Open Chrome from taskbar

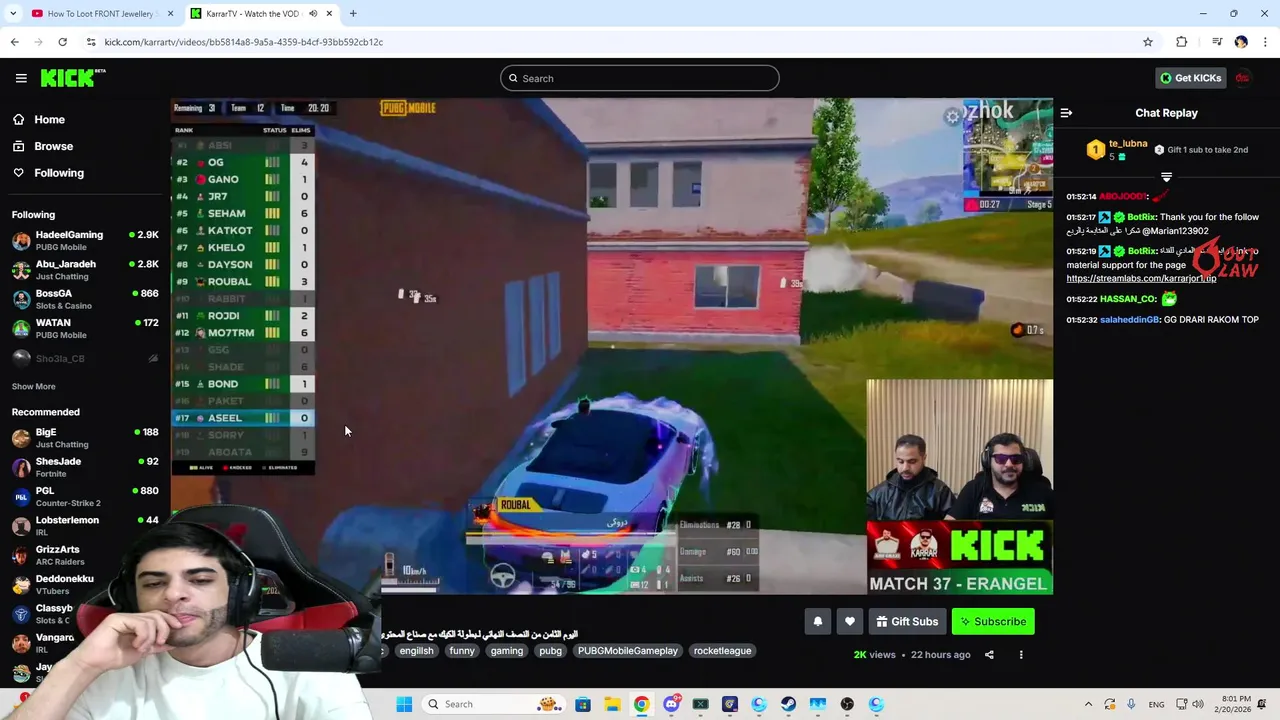641,704
